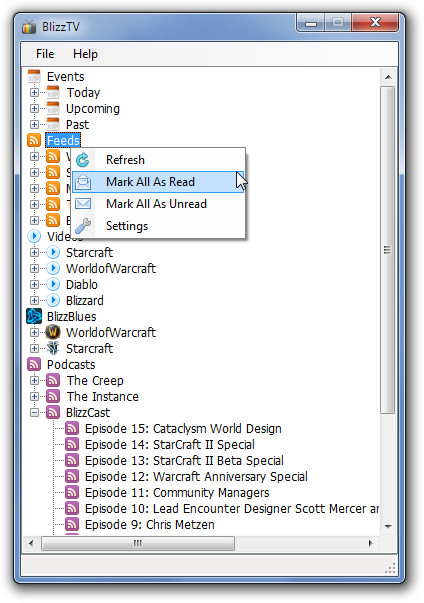This screenshot has height=603, width=424.
Task: Click the purple icon beside The Instance
Action: click(53, 396)
